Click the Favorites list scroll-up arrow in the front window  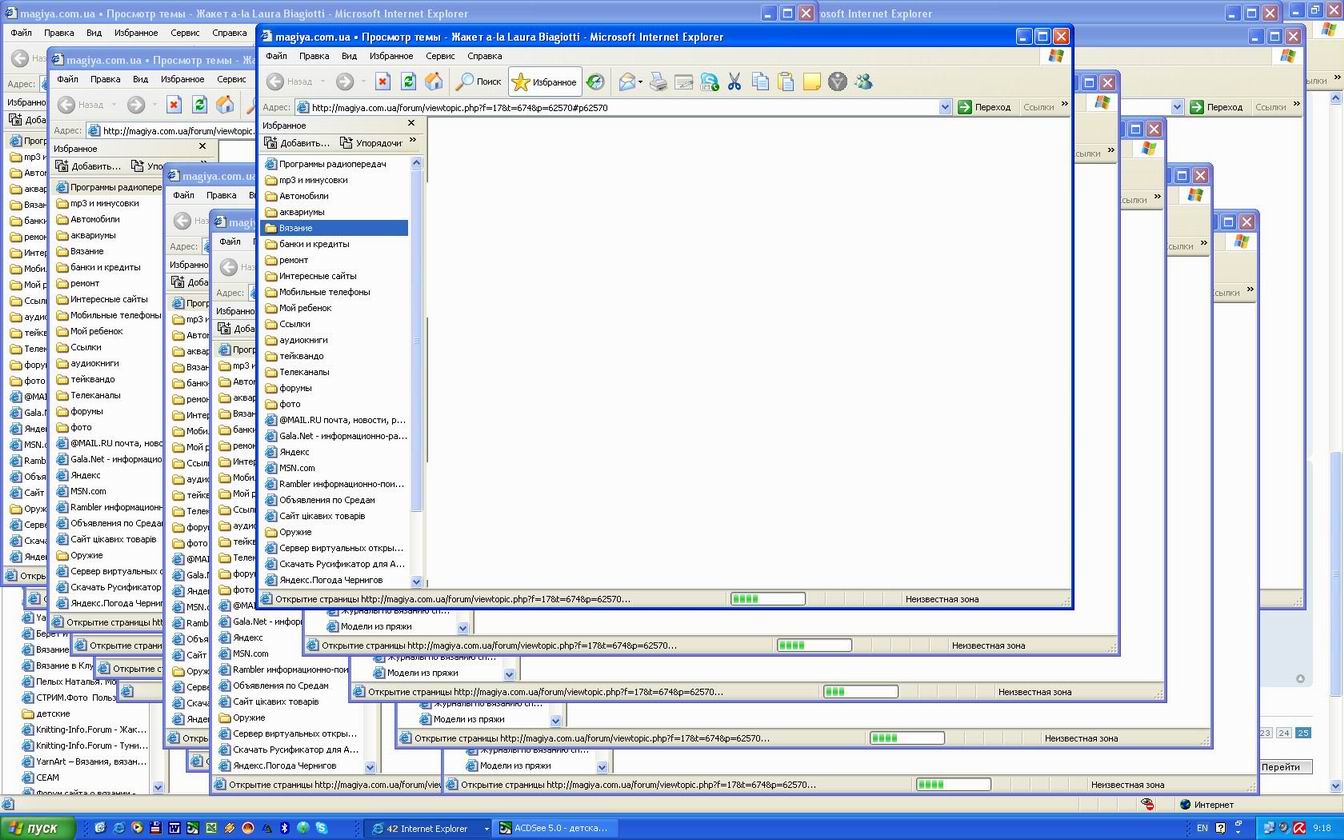pos(417,163)
